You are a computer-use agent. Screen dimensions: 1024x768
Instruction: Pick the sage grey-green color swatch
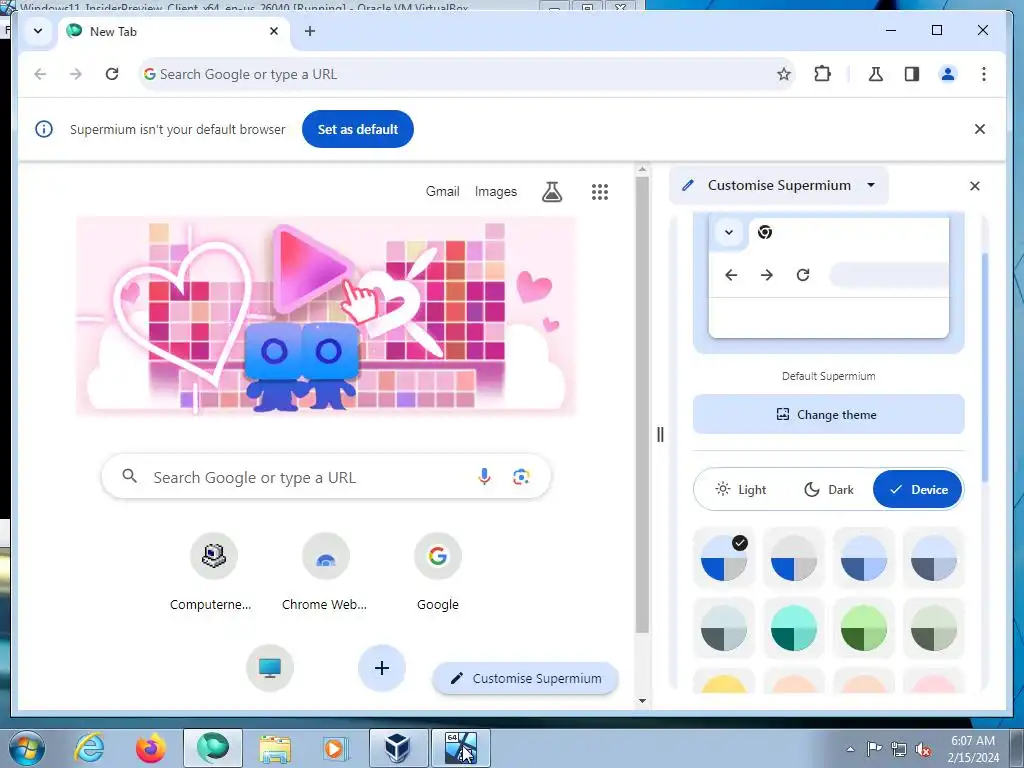point(933,628)
